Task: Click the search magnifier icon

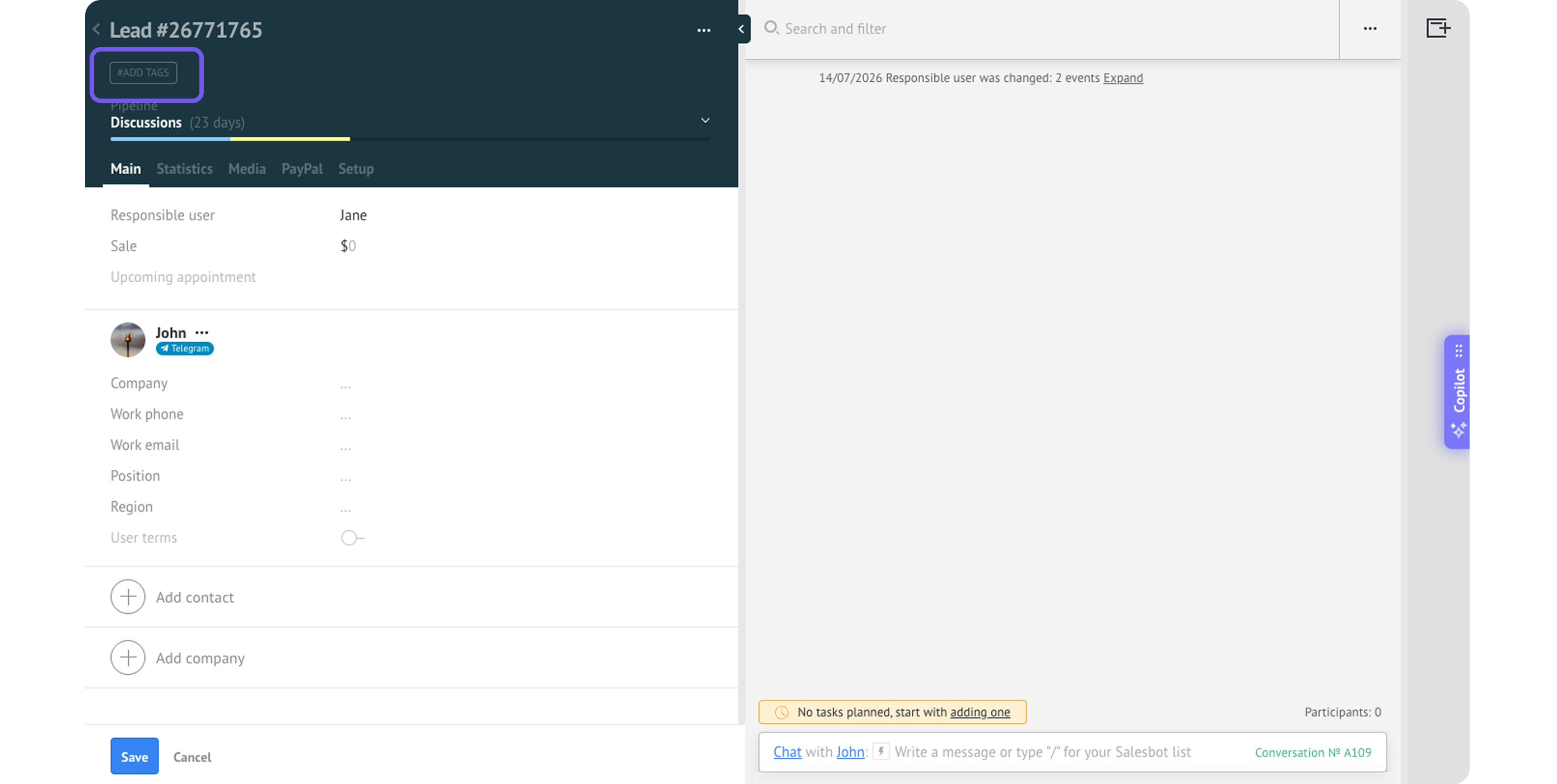Action: (x=771, y=28)
